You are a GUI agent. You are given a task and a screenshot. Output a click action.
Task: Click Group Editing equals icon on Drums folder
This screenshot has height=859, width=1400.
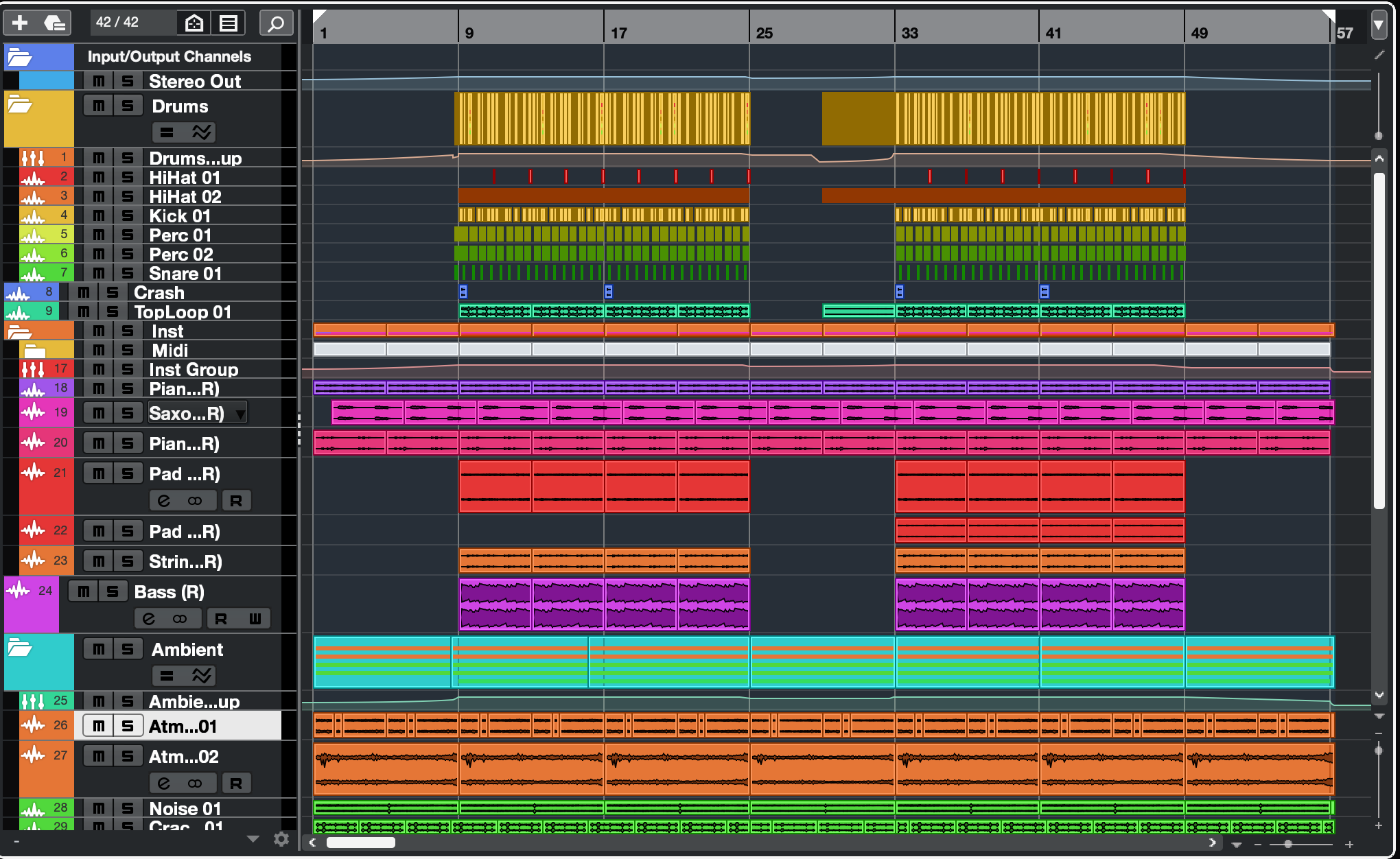[x=167, y=132]
